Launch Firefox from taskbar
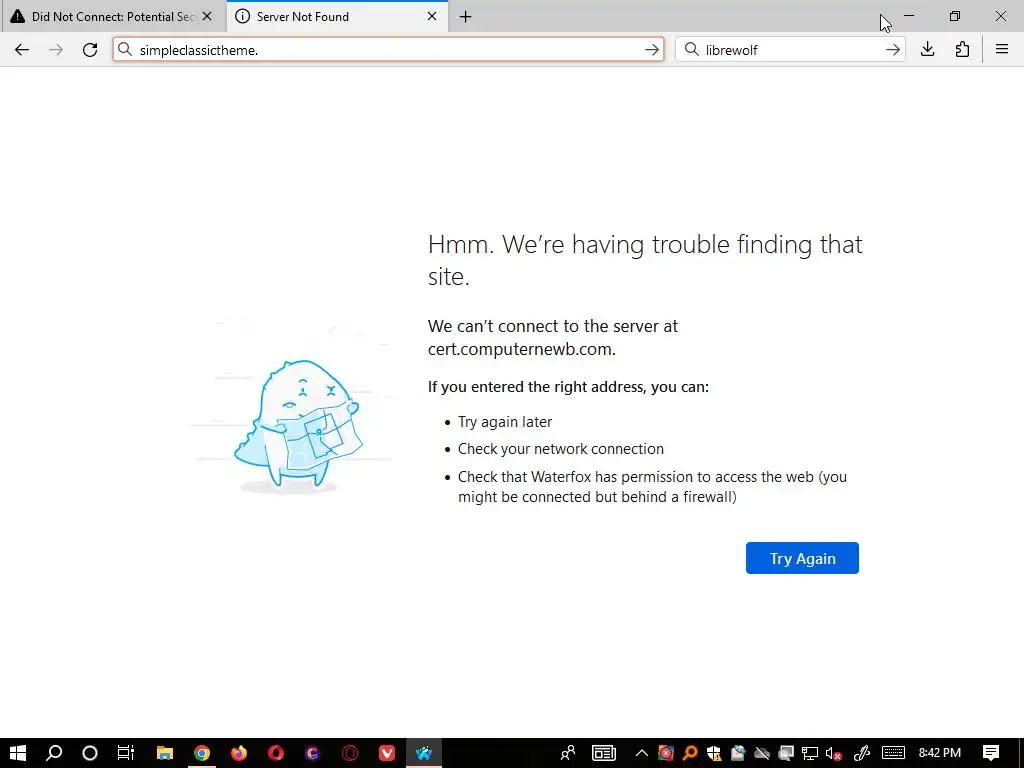The image size is (1024, 768). 239,753
